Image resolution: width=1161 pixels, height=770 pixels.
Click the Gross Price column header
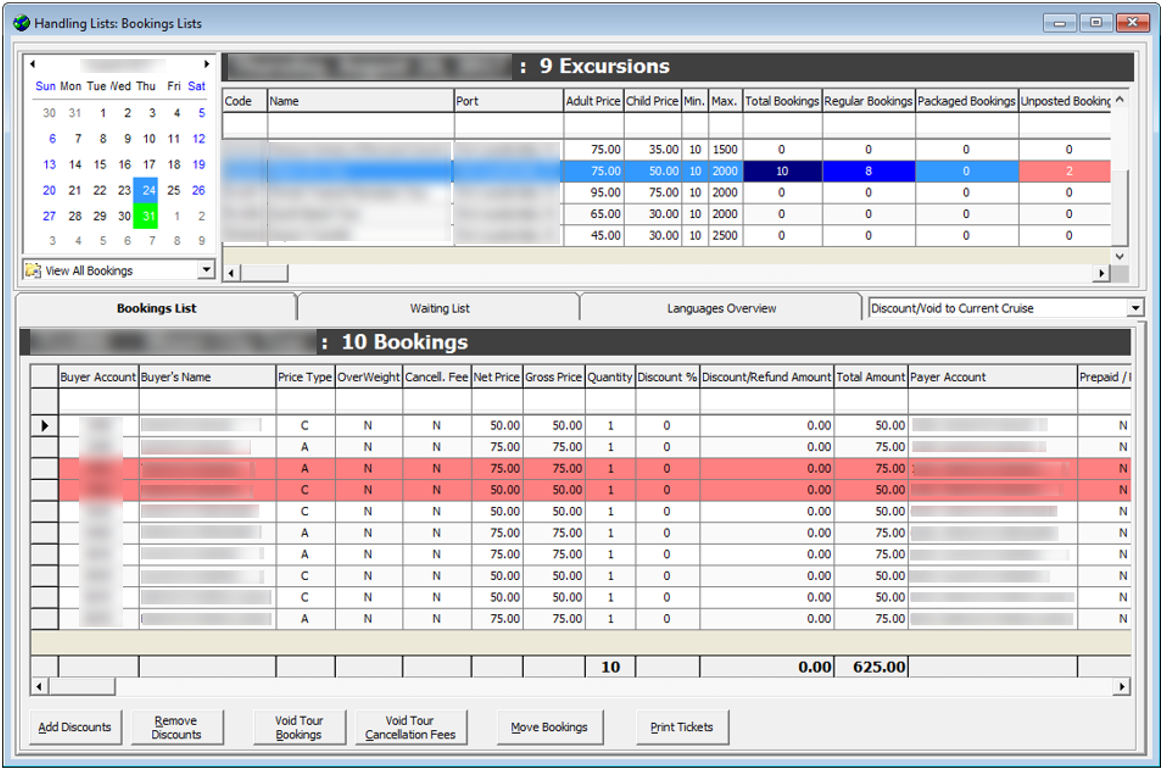click(554, 377)
